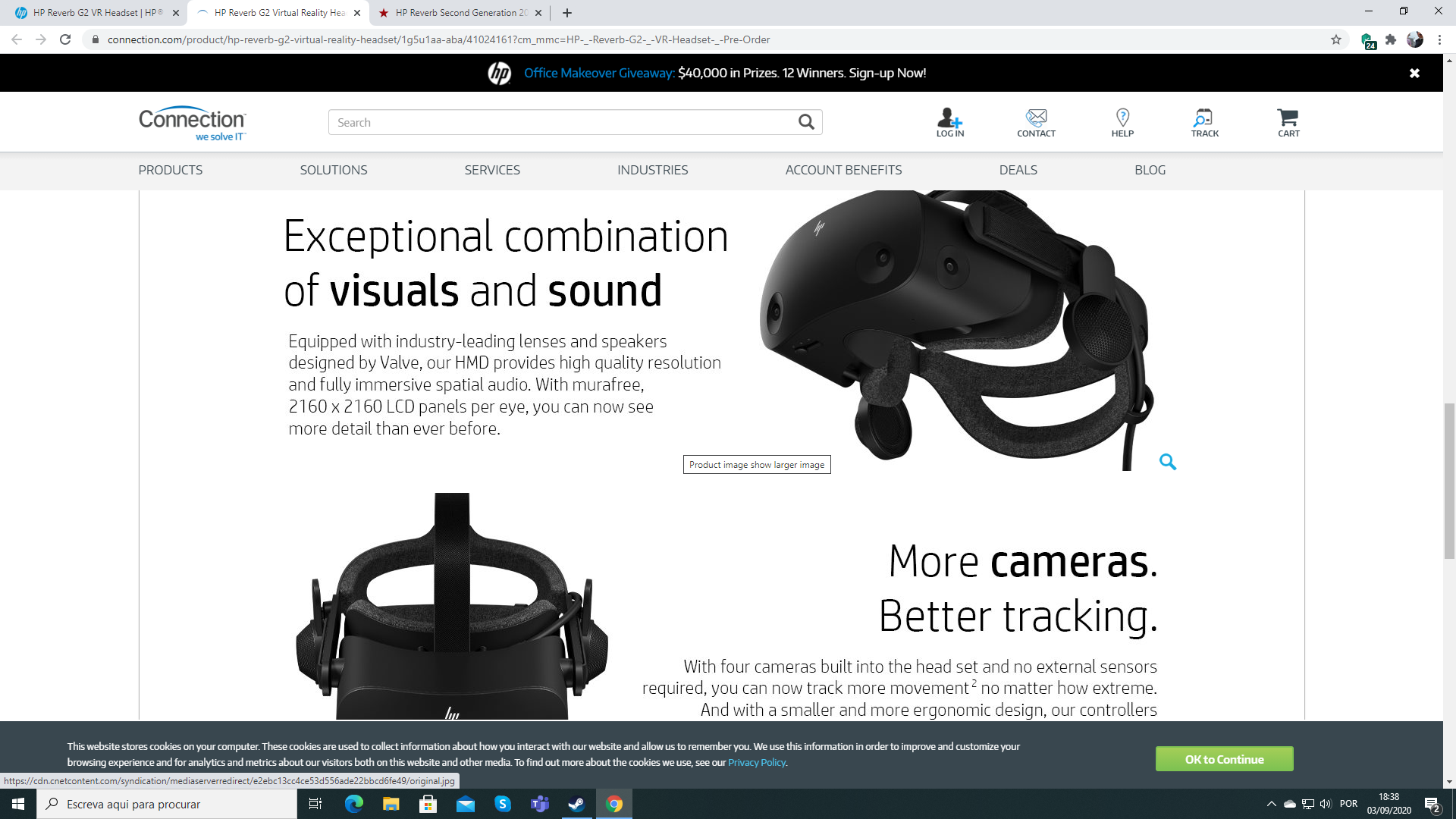Open the PRODUCTS menu
This screenshot has width=1456, height=819.
[171, 170]
